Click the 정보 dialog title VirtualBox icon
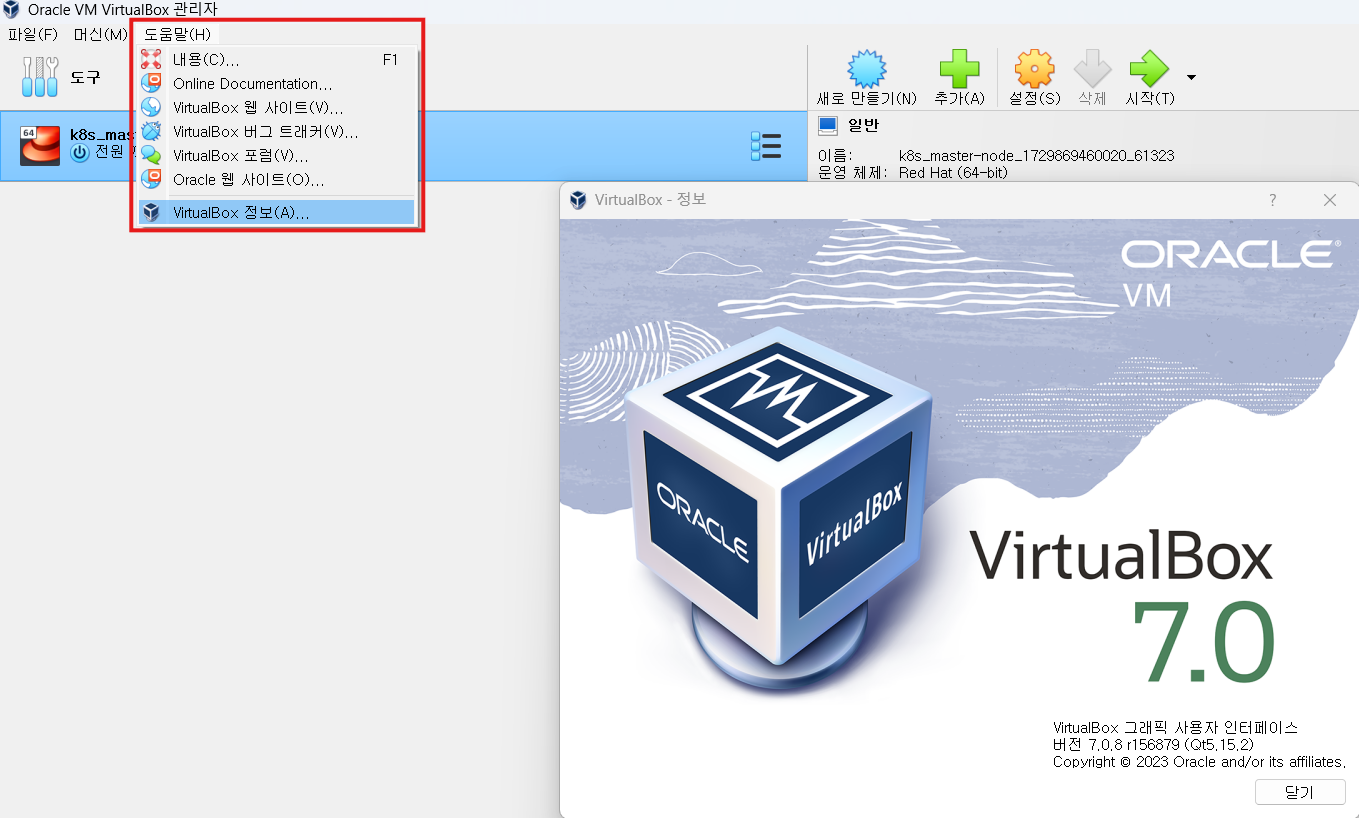 pos(578,200)
